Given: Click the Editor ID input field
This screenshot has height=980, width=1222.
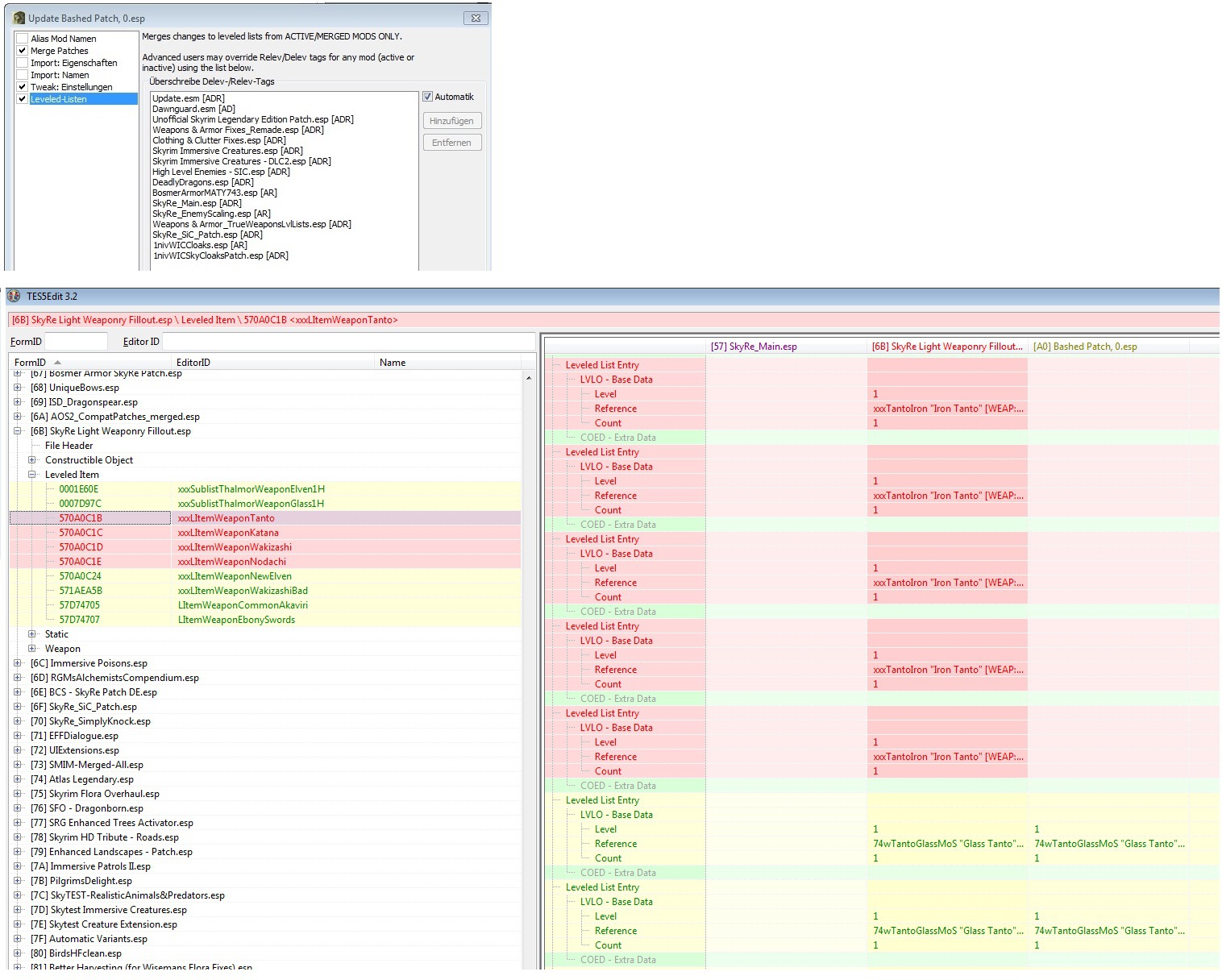Looking at the screenshot, I should click(348, 342).
